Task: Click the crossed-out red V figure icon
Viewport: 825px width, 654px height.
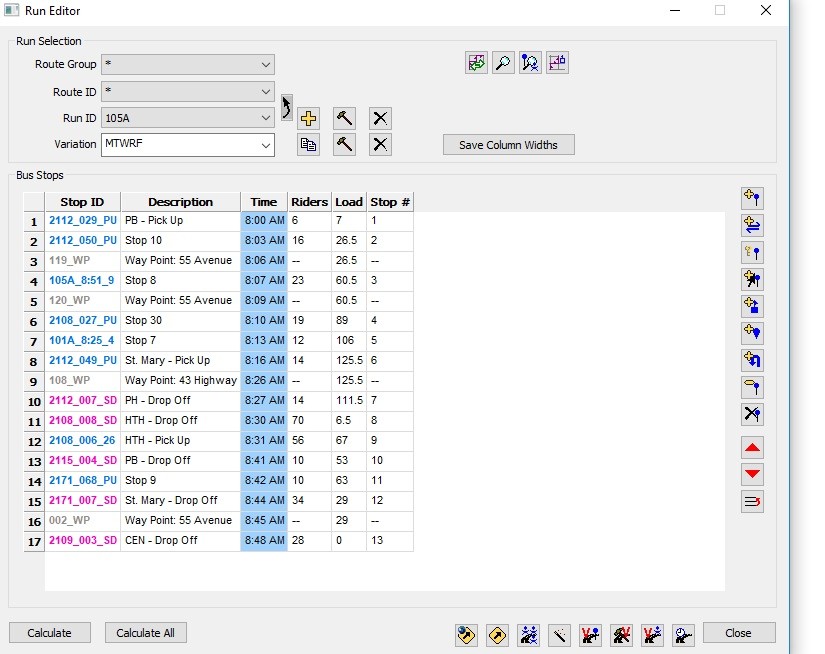Action: tap(621, 635)
